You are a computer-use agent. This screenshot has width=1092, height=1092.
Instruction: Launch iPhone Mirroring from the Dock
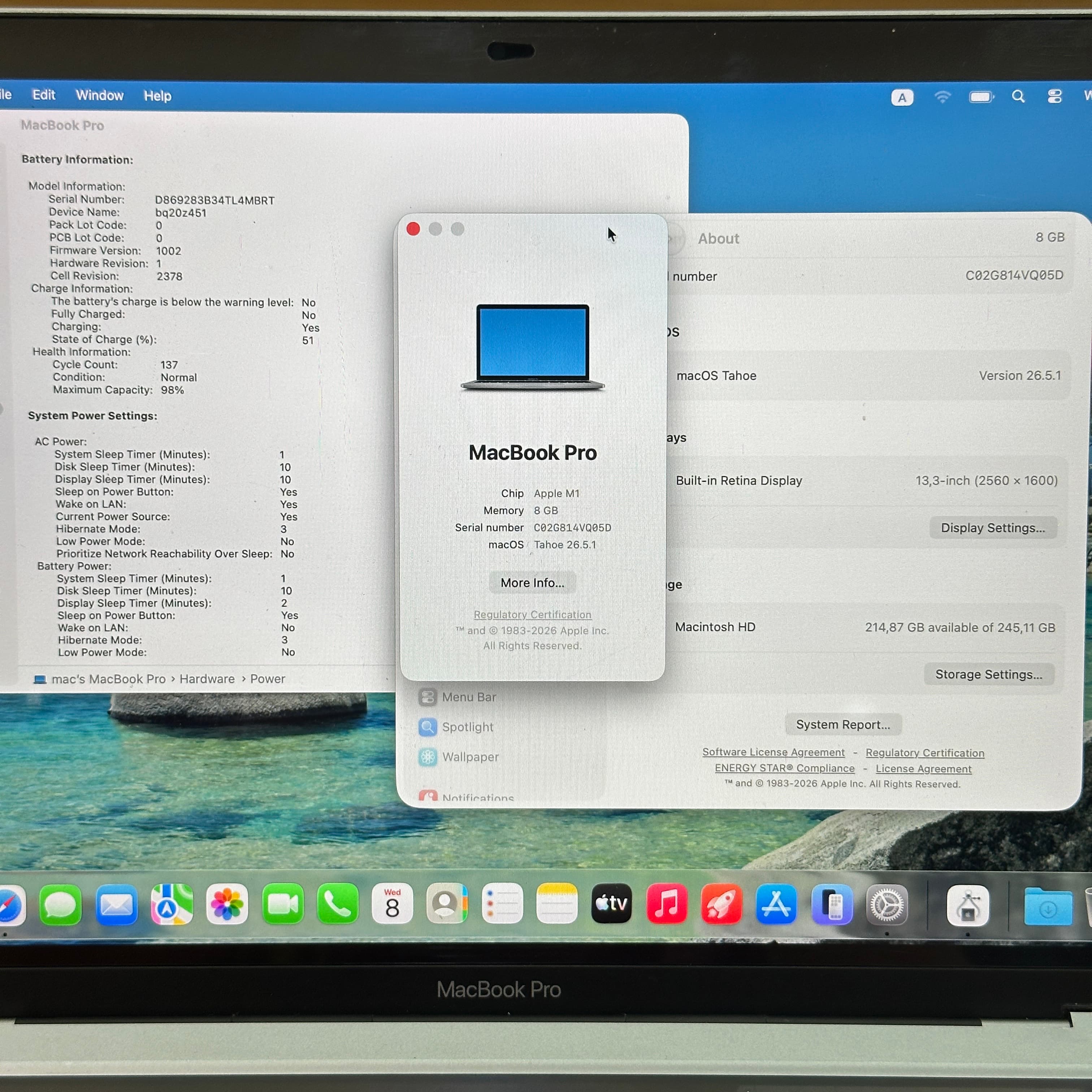pyautogui.click(x=831, y=905)
